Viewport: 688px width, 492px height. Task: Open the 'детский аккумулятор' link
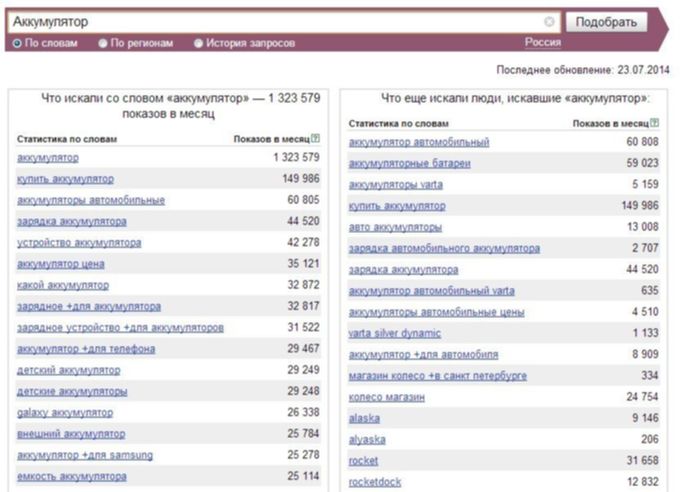(x=68, y=370)
